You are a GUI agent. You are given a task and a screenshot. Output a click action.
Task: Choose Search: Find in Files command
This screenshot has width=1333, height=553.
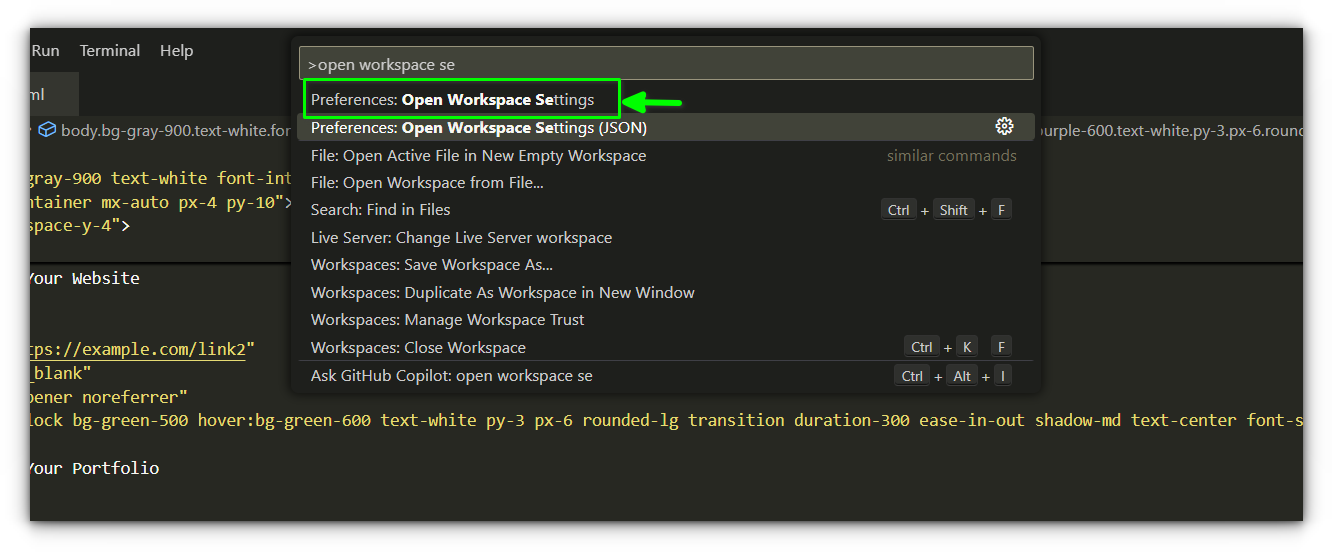pos(380,210)
